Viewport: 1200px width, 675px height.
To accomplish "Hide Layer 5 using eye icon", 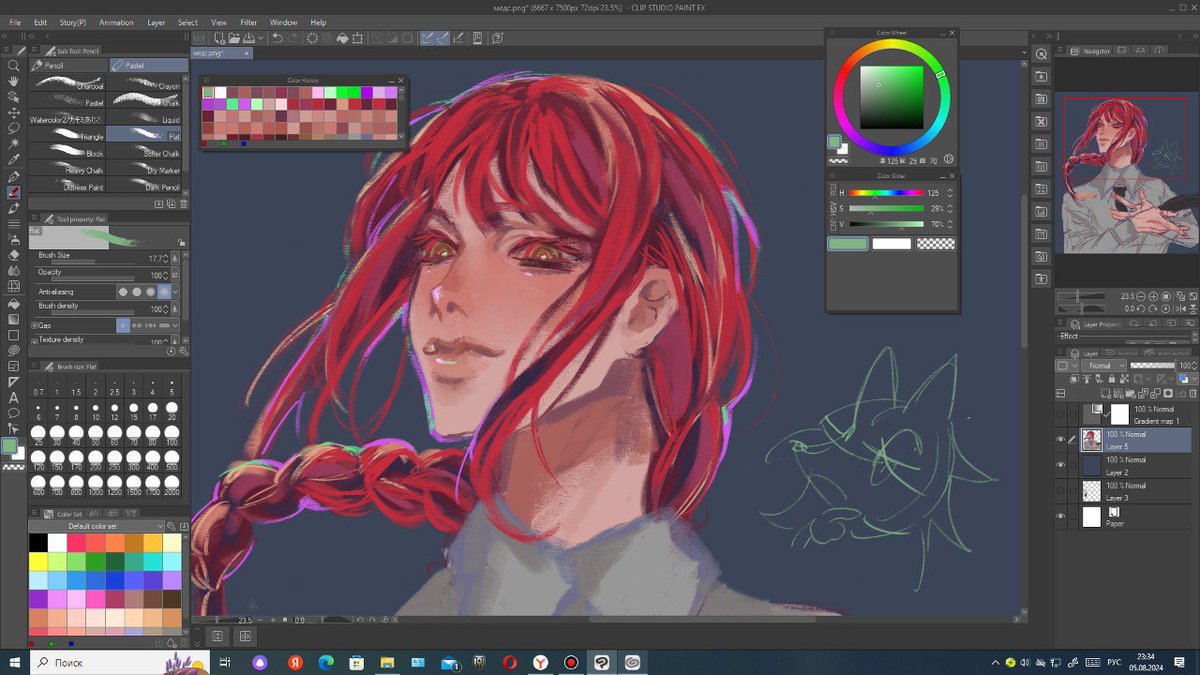I will (1060, 440).
